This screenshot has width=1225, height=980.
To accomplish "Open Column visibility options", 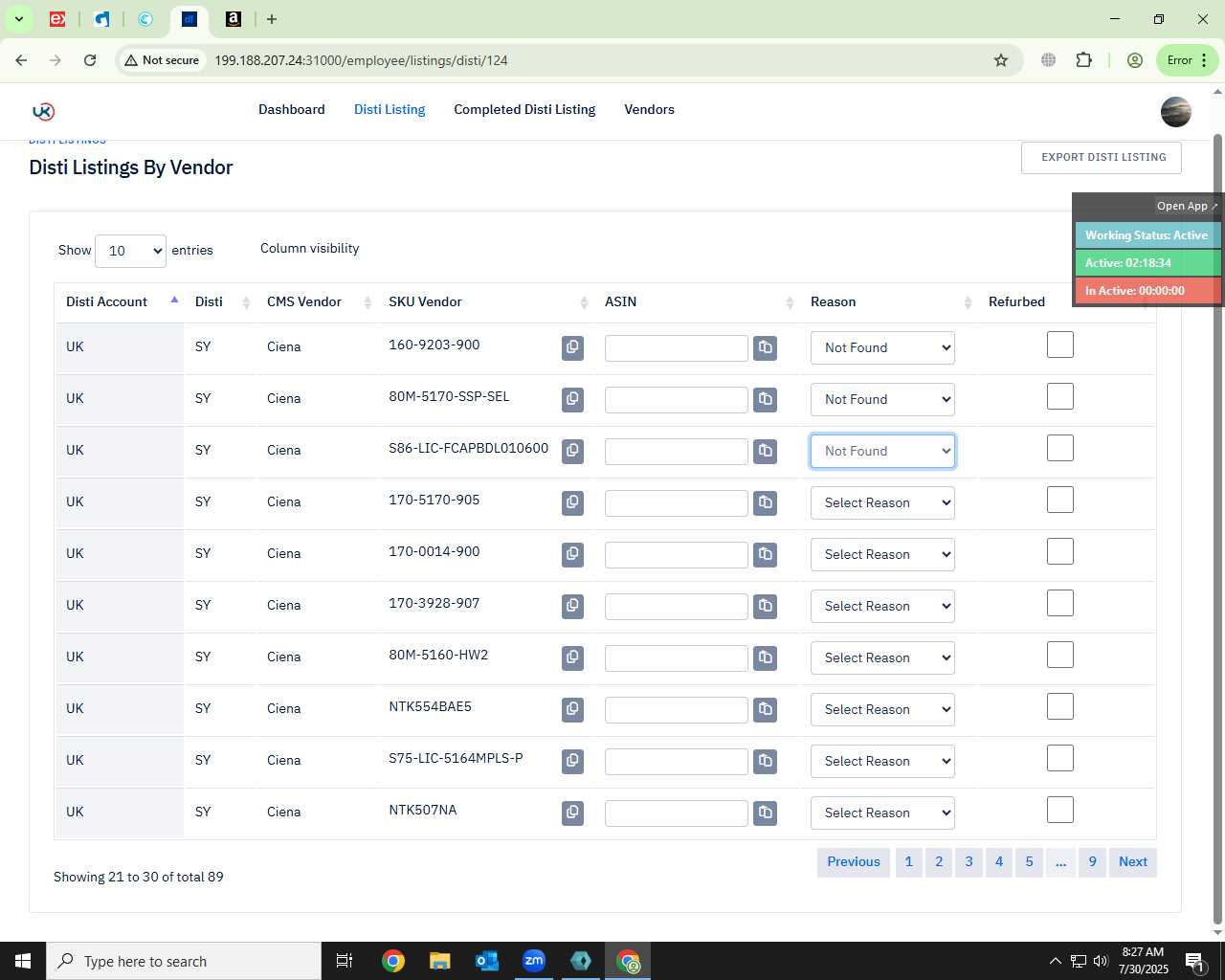I will (310, 248).
